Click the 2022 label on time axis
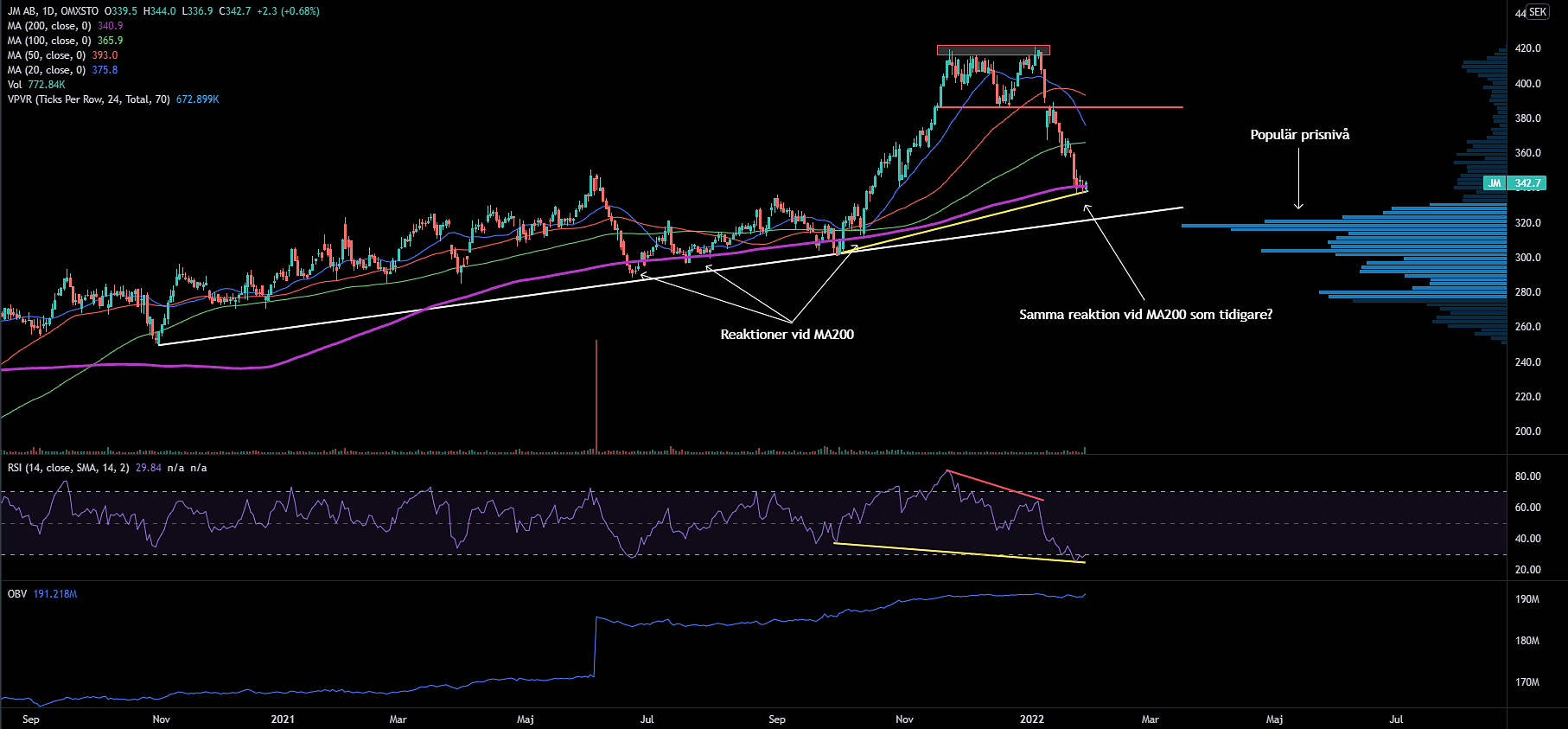 1031,719
